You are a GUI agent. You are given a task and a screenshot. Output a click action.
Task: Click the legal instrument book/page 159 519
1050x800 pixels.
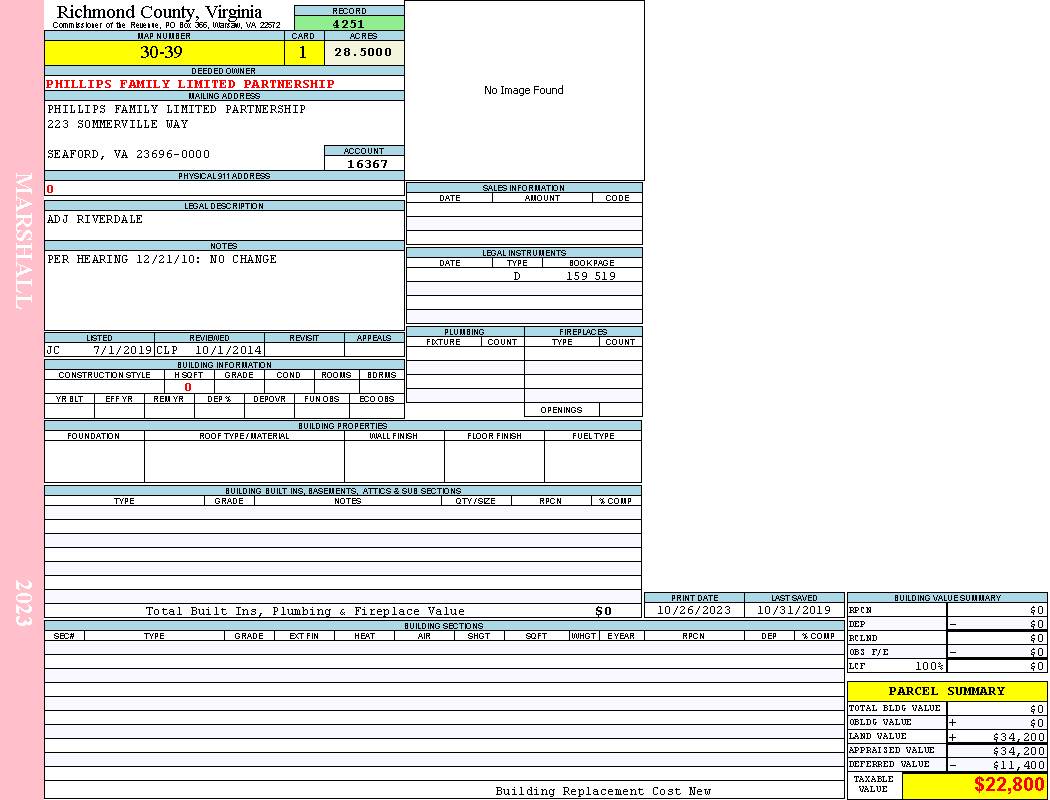(591, 276)
